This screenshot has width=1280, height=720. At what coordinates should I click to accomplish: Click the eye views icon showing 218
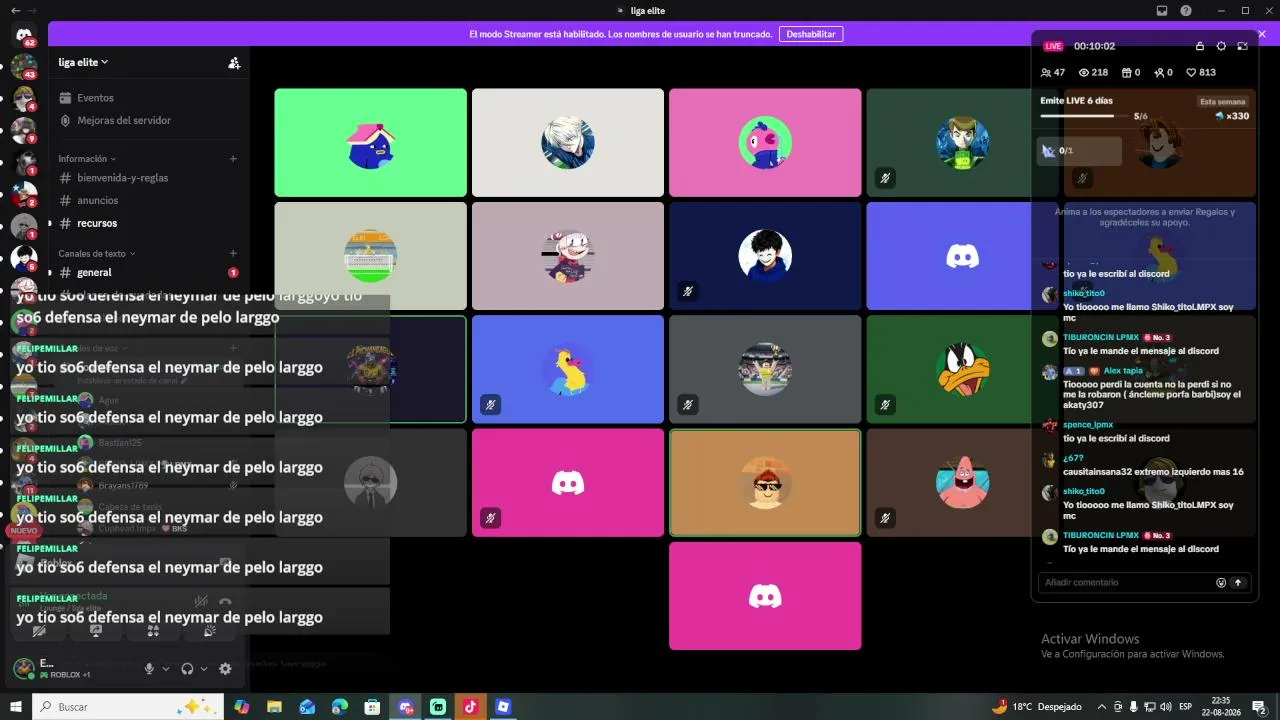[1083, 73]
